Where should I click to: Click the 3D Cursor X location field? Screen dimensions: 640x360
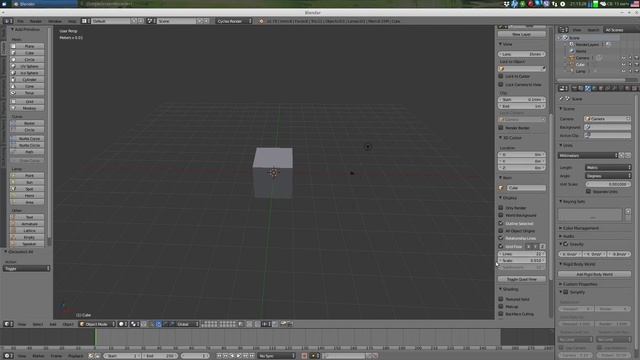point(522,155)
